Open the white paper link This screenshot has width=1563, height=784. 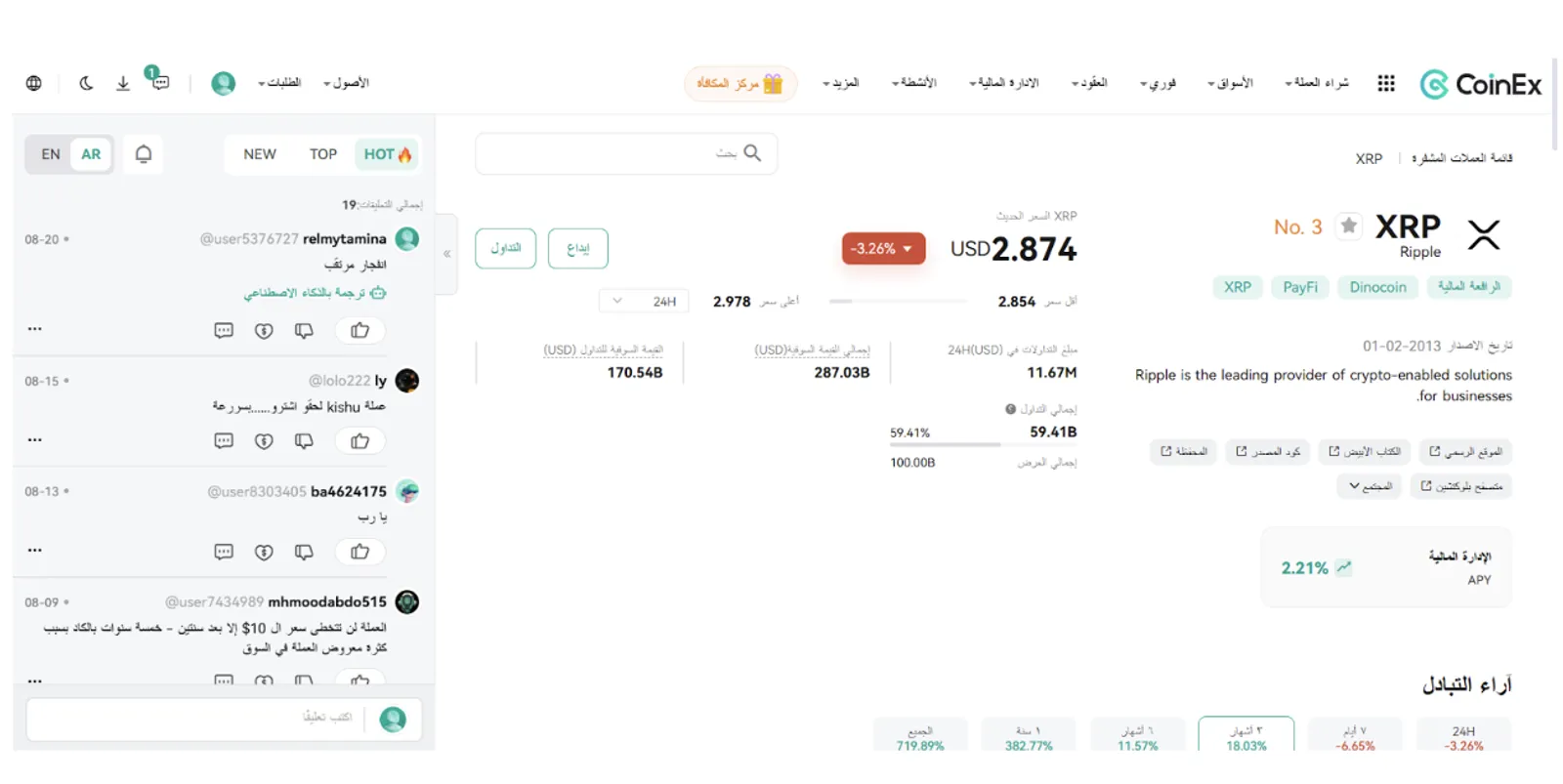tap(1365, 452)
